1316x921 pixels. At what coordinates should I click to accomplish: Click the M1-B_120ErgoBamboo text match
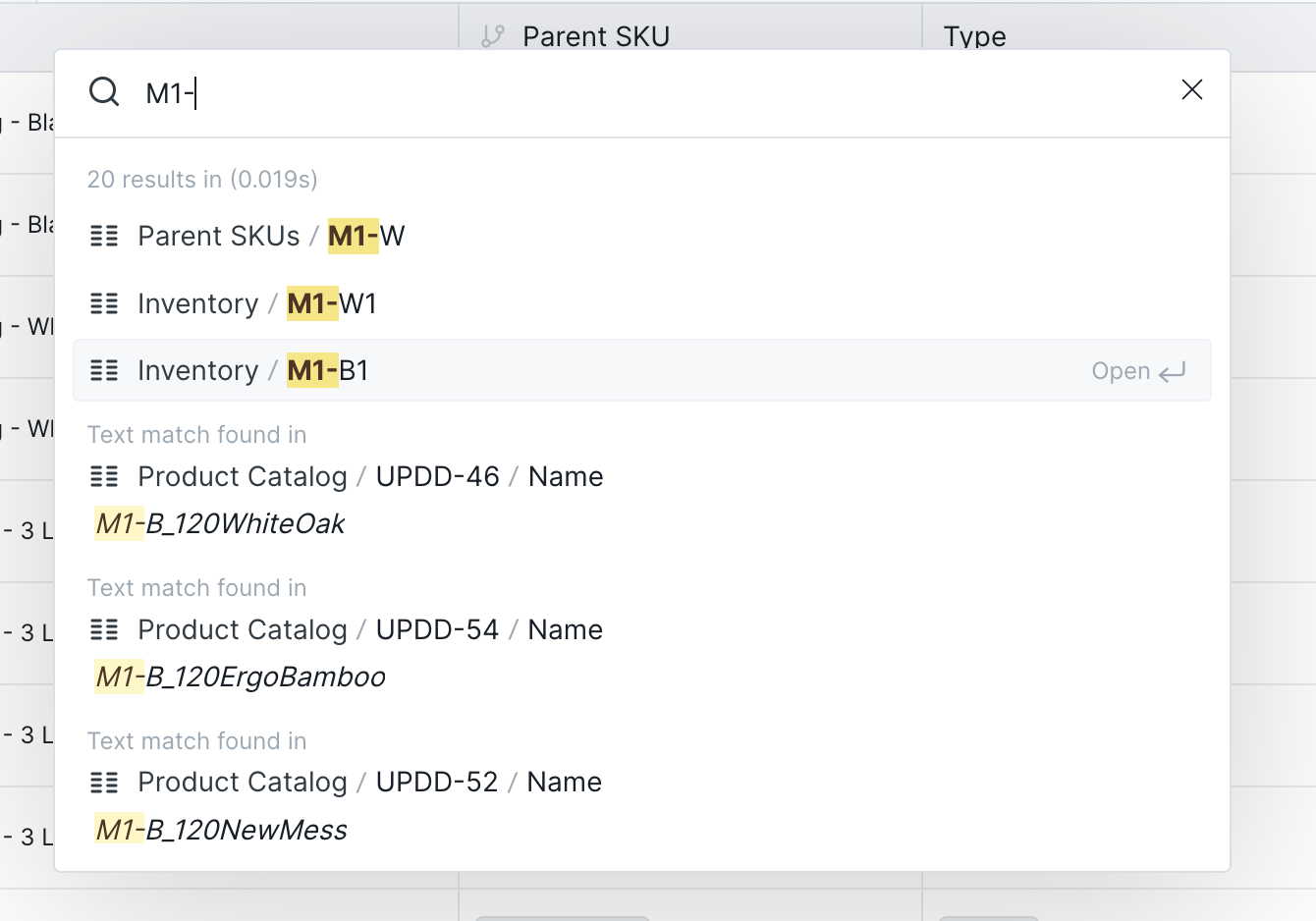click(241, 677)
